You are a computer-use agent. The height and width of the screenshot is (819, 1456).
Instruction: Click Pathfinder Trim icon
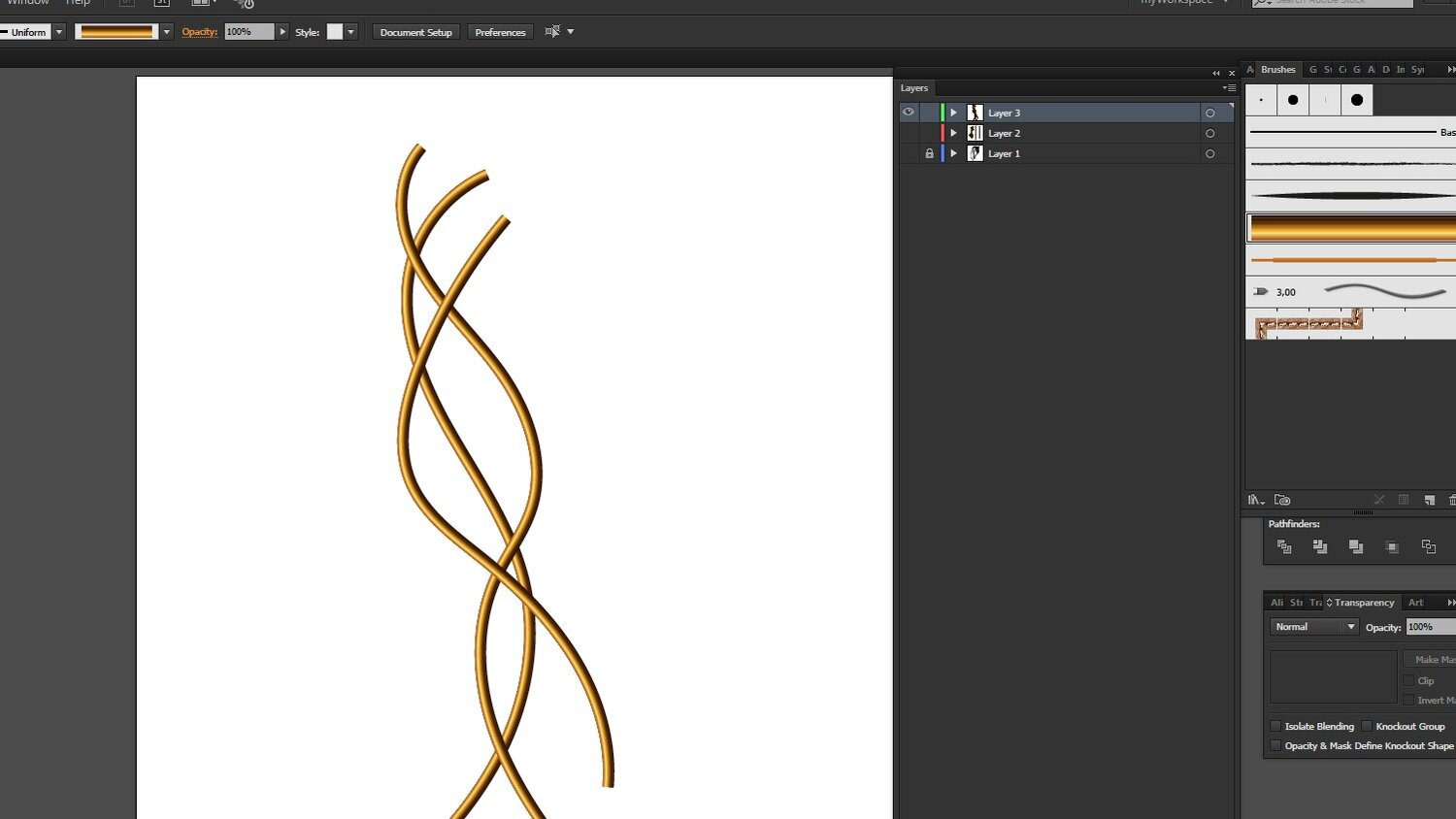coord(1320,547)
